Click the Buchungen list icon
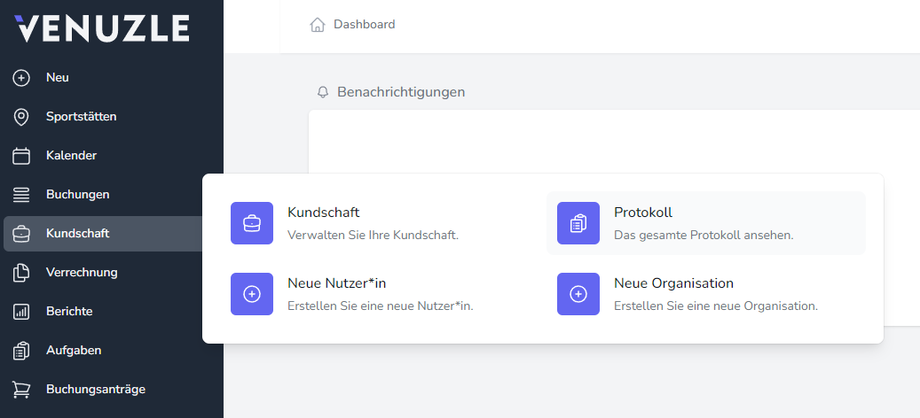 coord(21,194)
